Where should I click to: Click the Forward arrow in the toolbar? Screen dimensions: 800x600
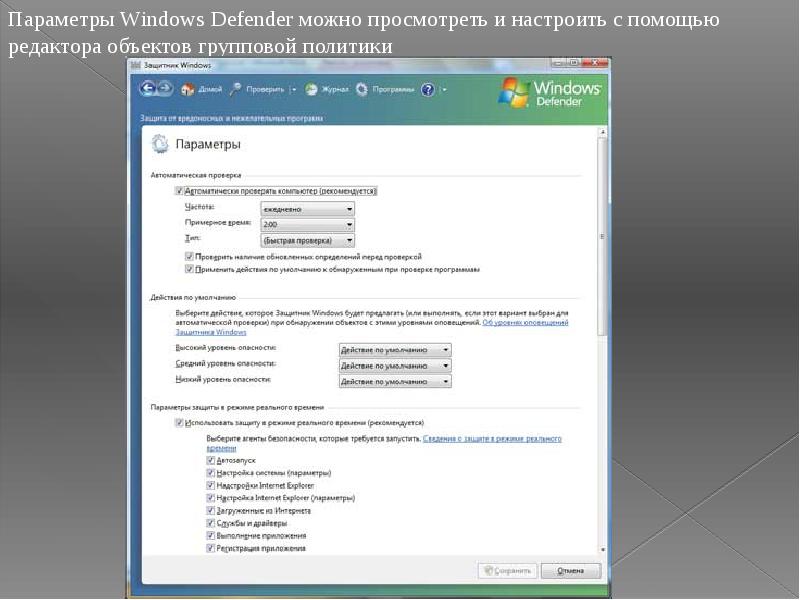pos(165,89)
